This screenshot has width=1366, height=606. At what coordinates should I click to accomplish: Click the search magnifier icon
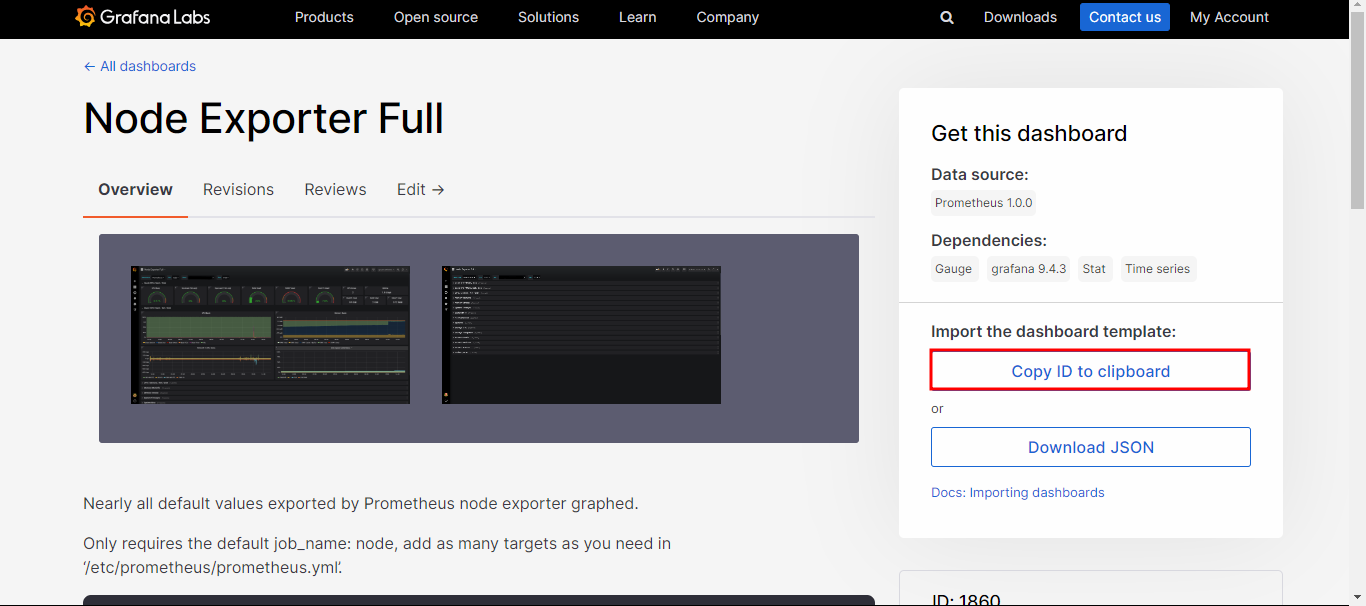pyautogui.click(x=947, y=17)
